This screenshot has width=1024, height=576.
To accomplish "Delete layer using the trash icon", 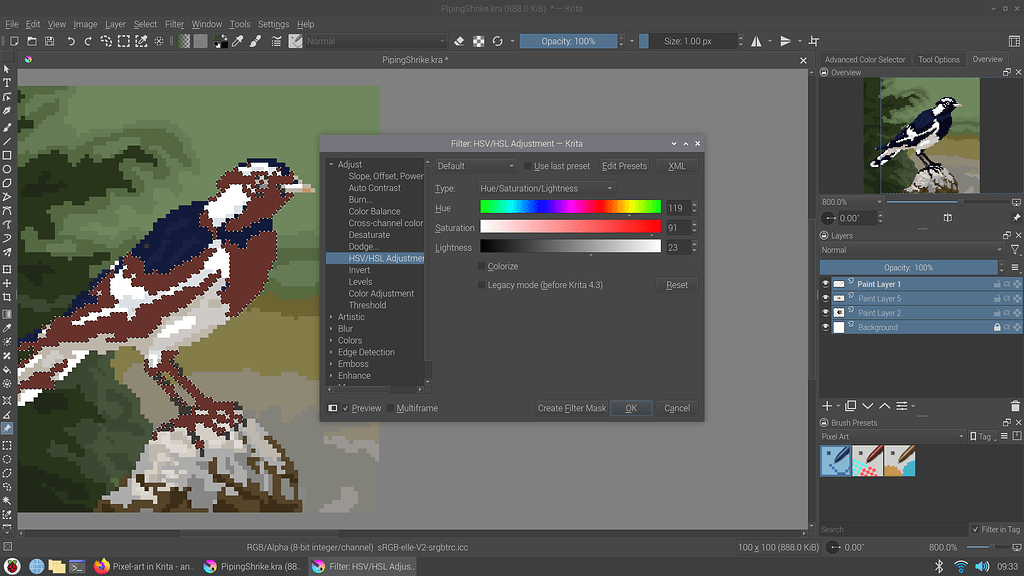I will (1014, 406).
